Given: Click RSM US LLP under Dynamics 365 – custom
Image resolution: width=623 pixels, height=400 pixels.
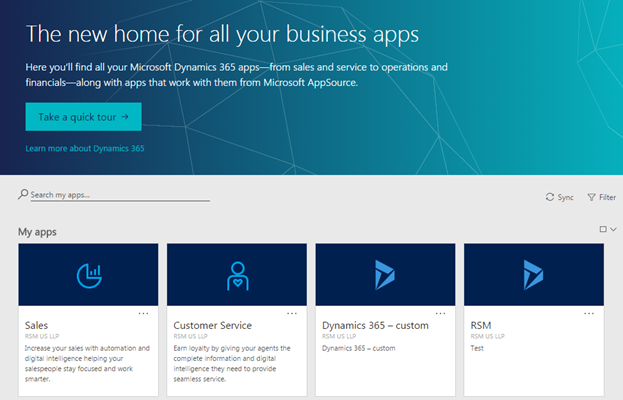Looking at the screenshot, I should [339, 336].
